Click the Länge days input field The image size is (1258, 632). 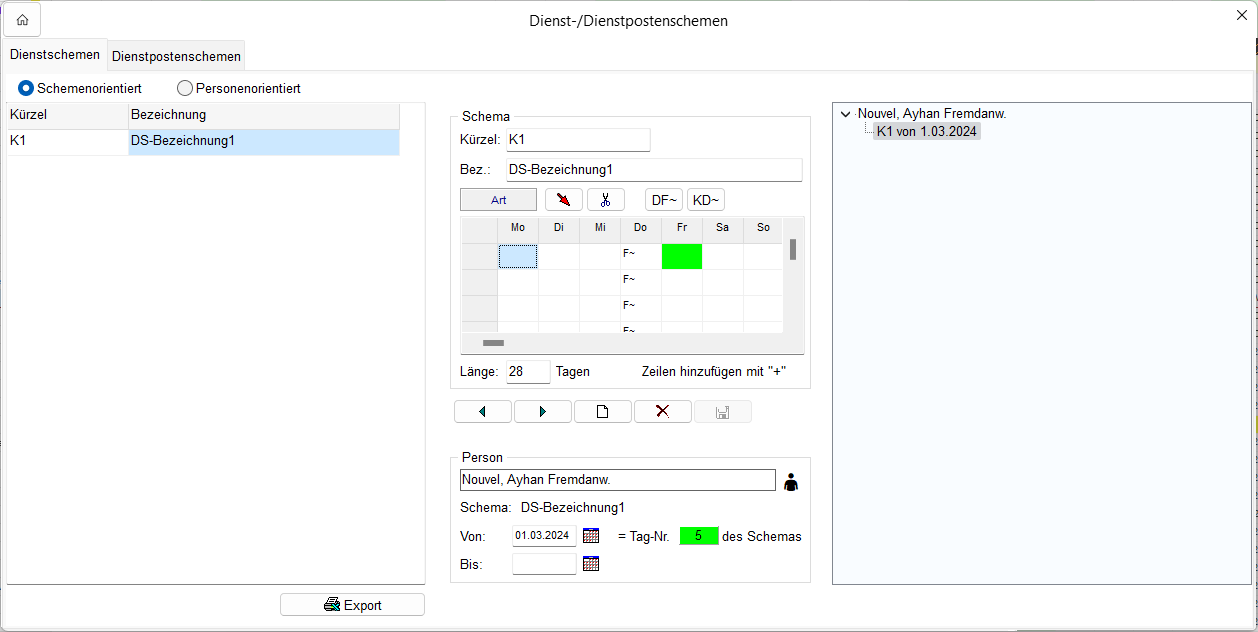coord(528,372)
